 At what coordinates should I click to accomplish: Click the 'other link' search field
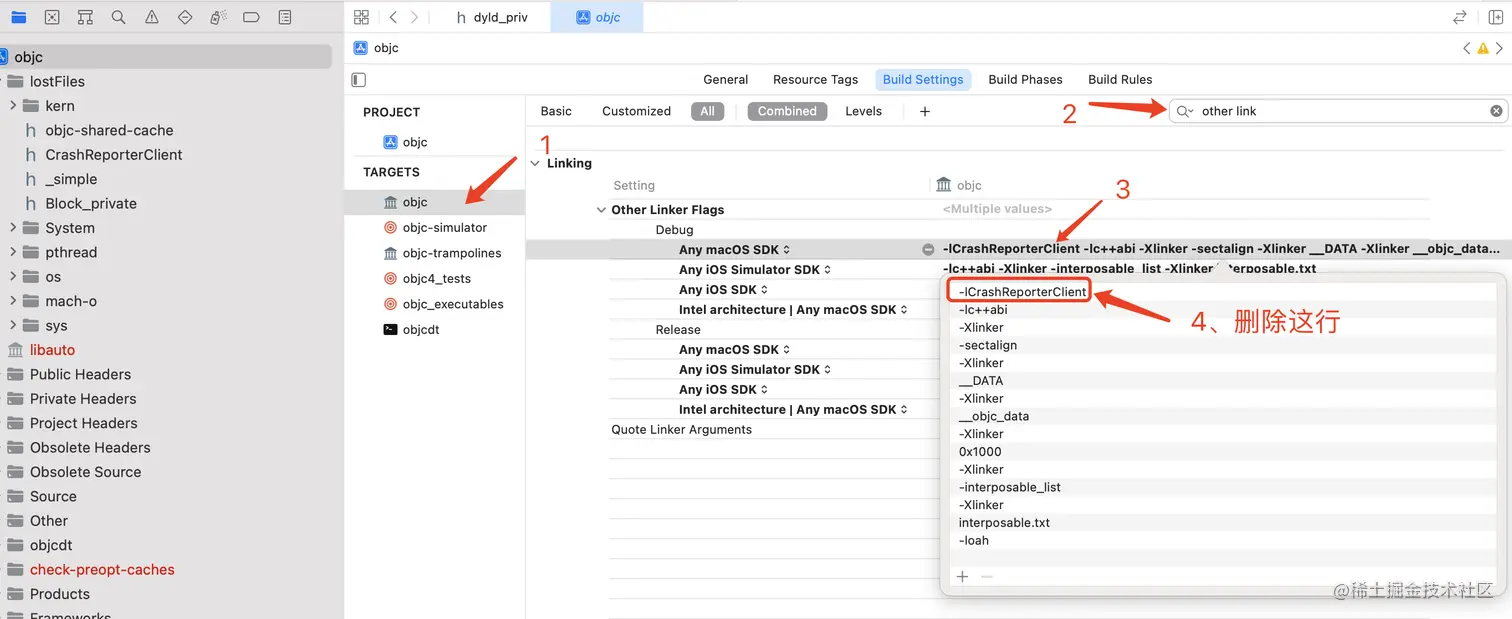click(1338, 111)
